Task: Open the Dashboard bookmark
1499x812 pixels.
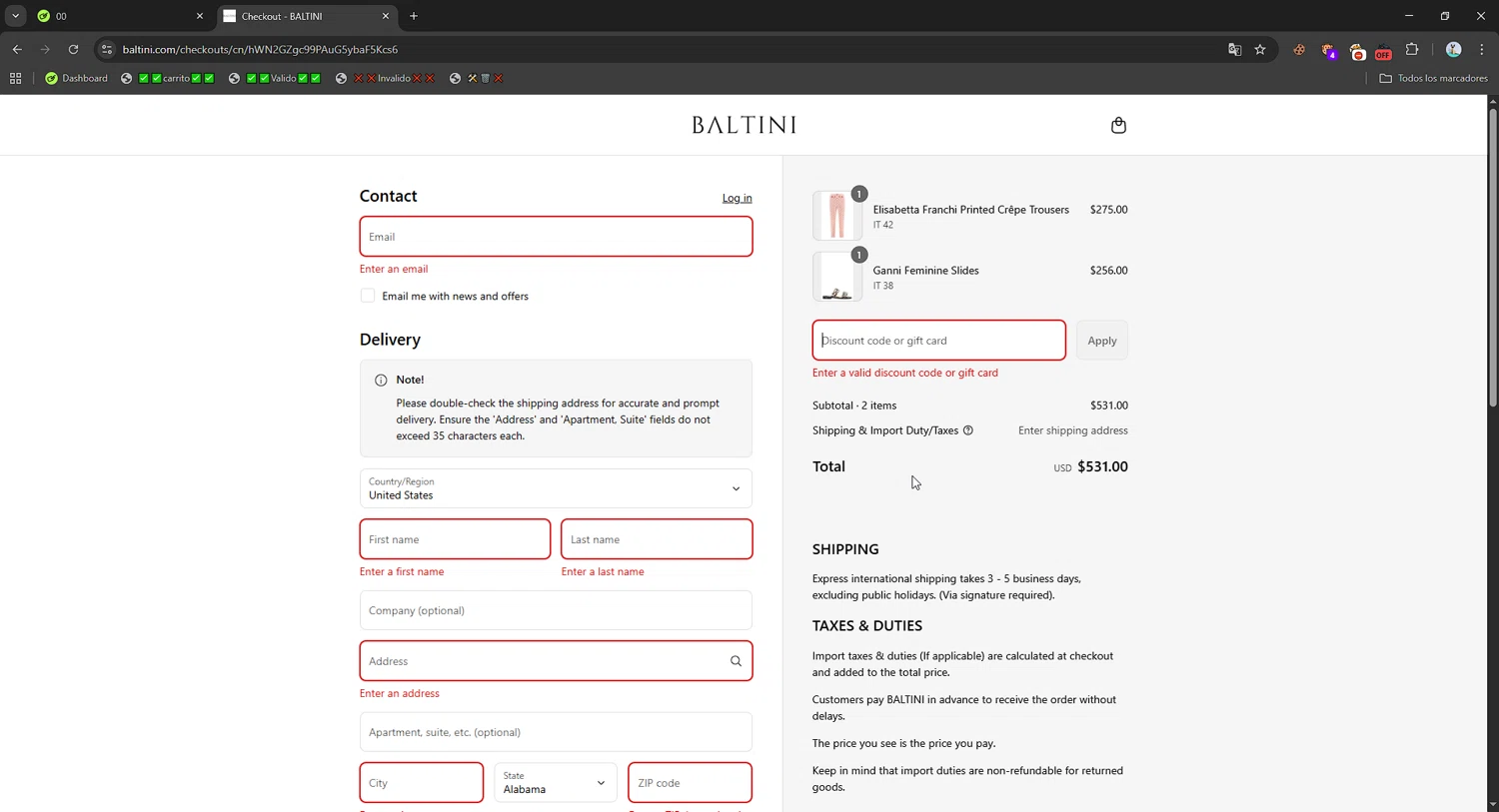Action: (76, 78)
